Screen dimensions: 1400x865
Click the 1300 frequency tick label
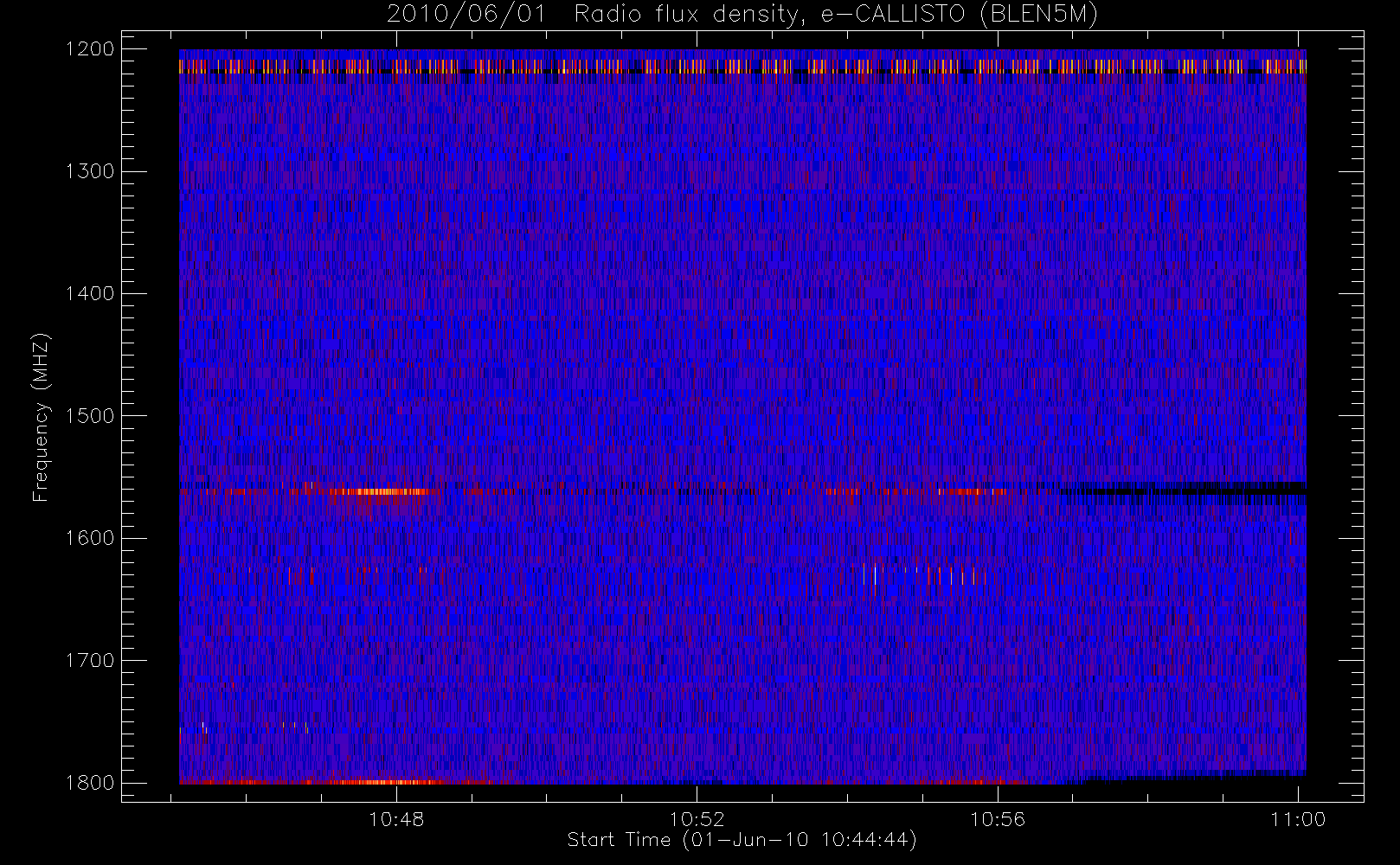coord(90,171)
